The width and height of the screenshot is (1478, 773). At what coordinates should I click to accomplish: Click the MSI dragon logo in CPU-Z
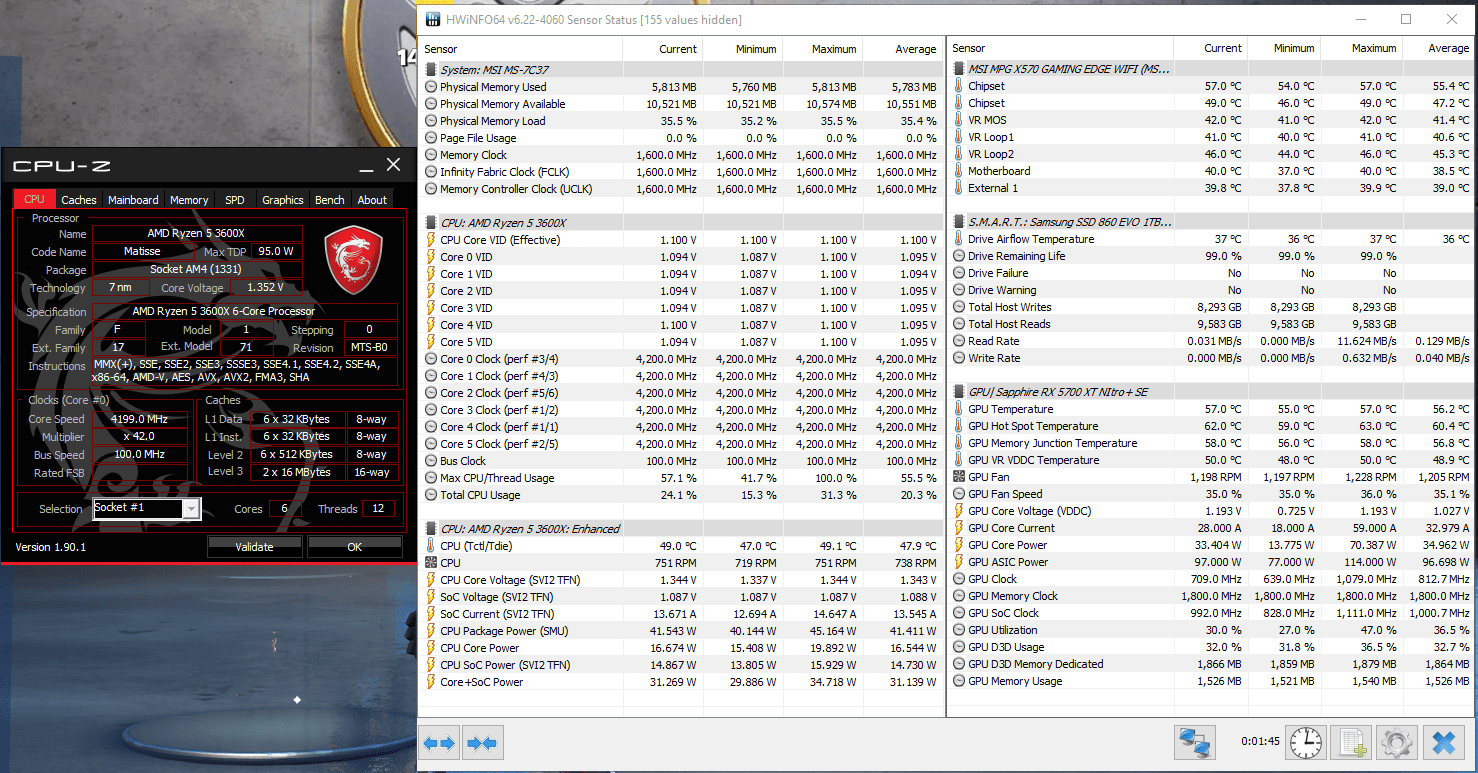pos(354,260)
